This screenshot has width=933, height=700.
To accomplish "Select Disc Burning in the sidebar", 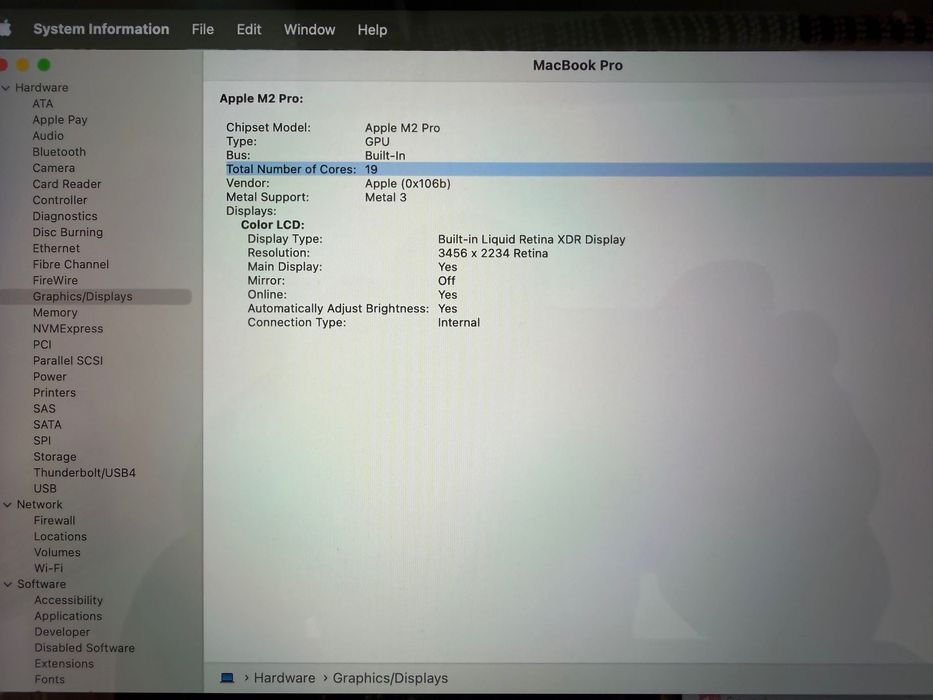I will tap(68, 232).
